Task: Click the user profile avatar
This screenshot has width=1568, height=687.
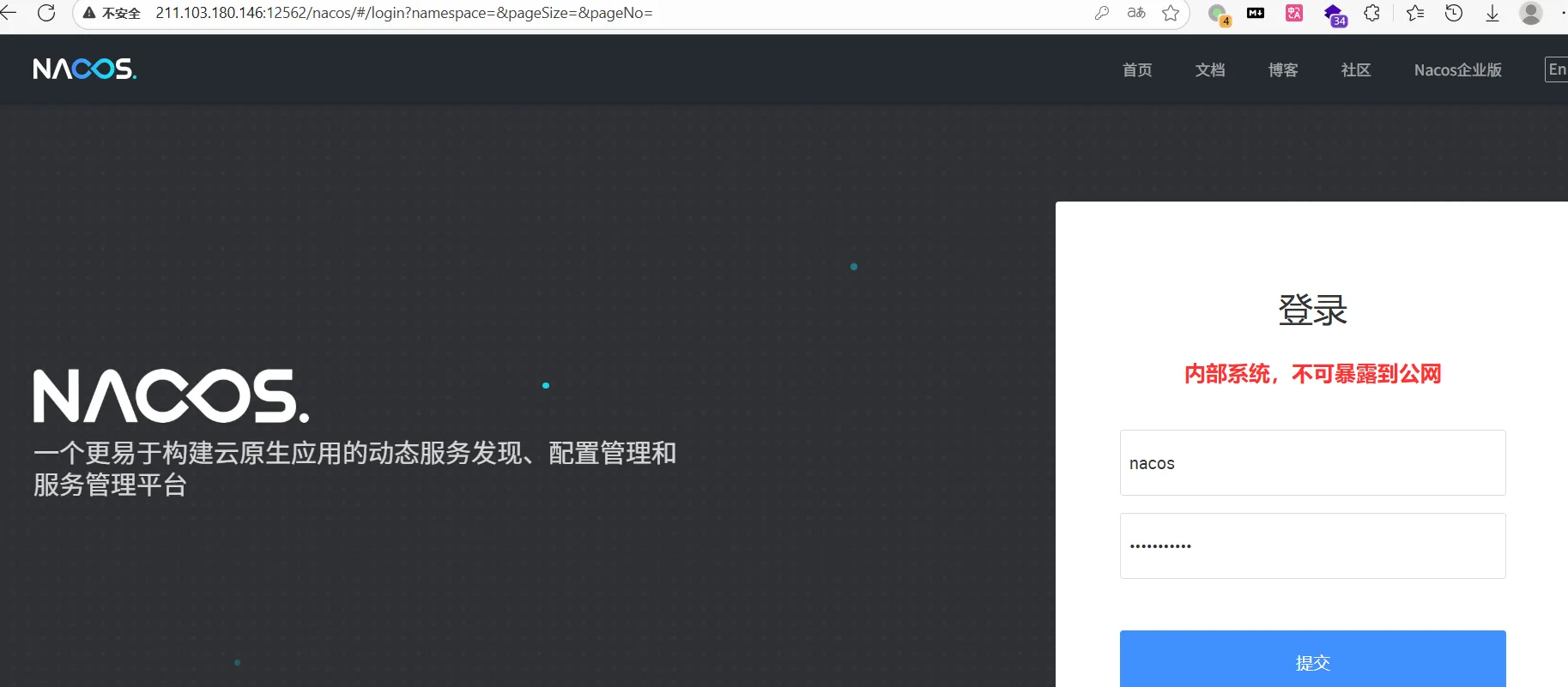Action: click(x=1531, y=13)
